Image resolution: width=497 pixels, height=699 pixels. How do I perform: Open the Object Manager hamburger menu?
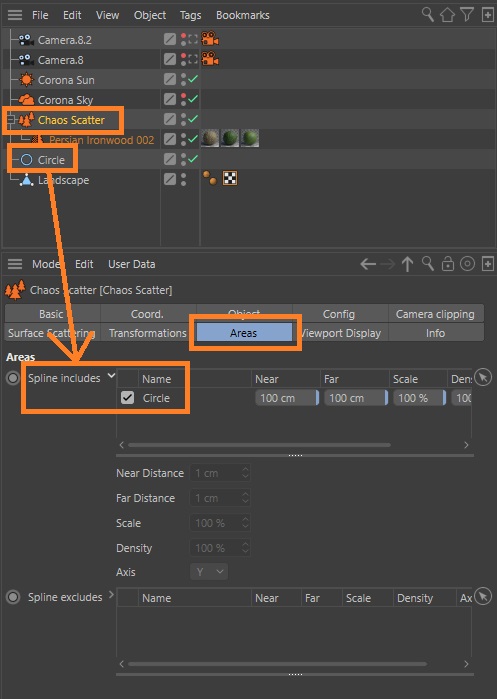coord(15,15)
